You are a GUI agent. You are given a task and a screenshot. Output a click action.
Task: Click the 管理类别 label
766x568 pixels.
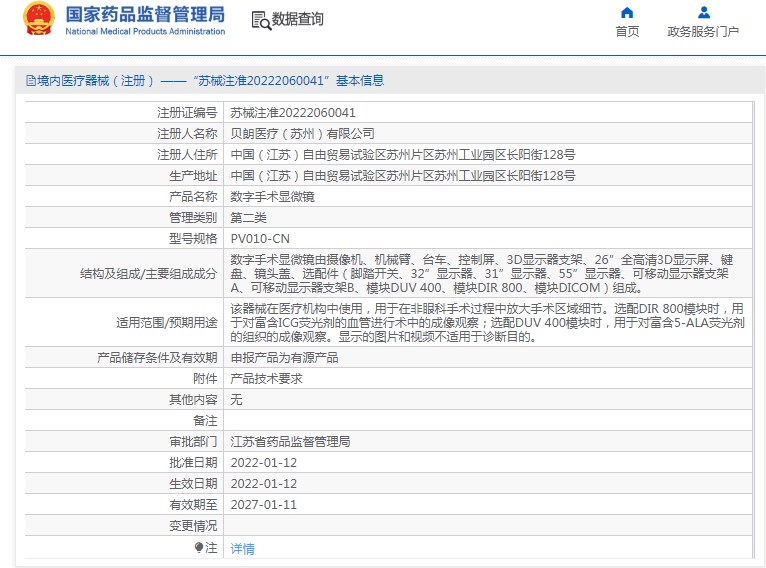(193, 218)
